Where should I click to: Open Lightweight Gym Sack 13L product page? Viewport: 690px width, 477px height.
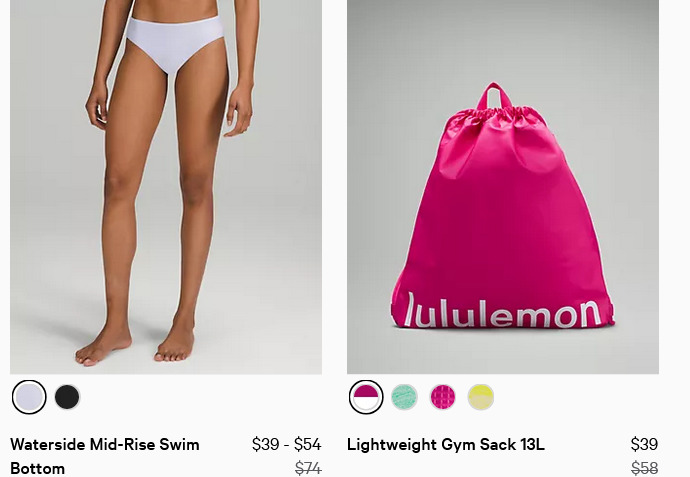[446, 444]
